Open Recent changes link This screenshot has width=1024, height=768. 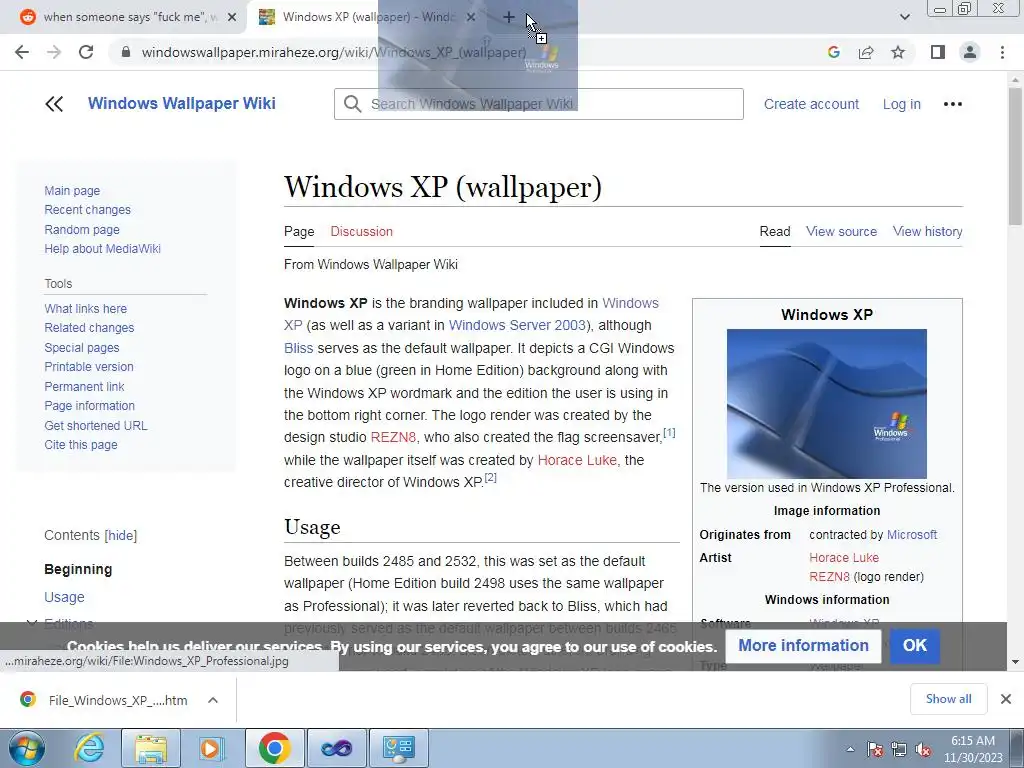[88, 210]
